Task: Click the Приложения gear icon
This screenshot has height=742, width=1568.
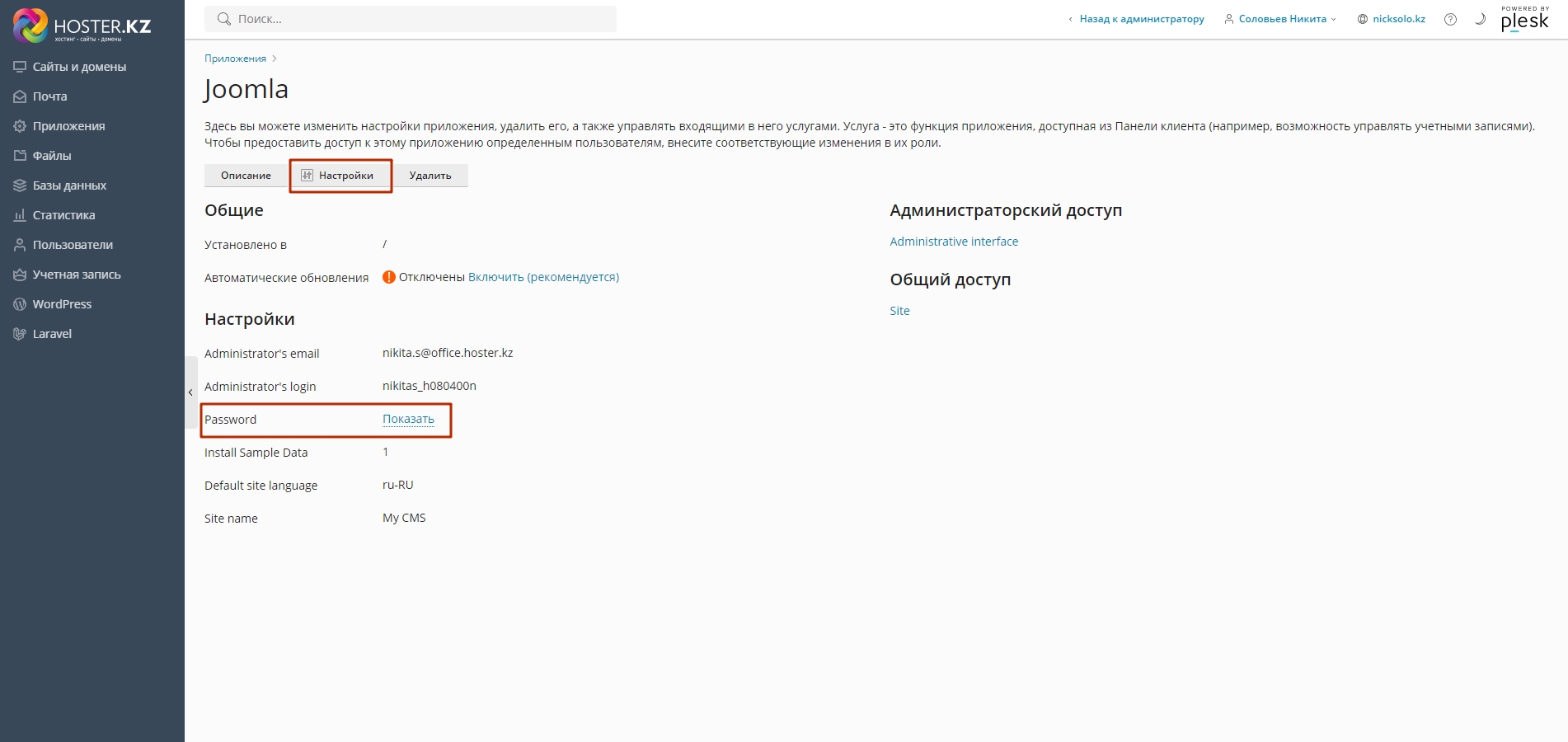Action: click(20, 126)
